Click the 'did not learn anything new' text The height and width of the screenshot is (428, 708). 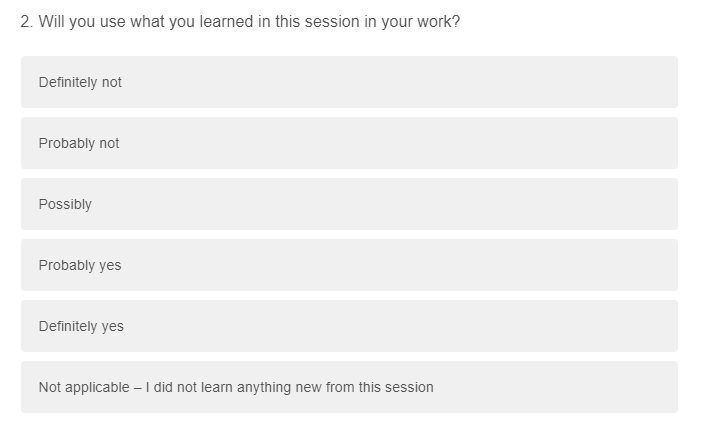290,387
